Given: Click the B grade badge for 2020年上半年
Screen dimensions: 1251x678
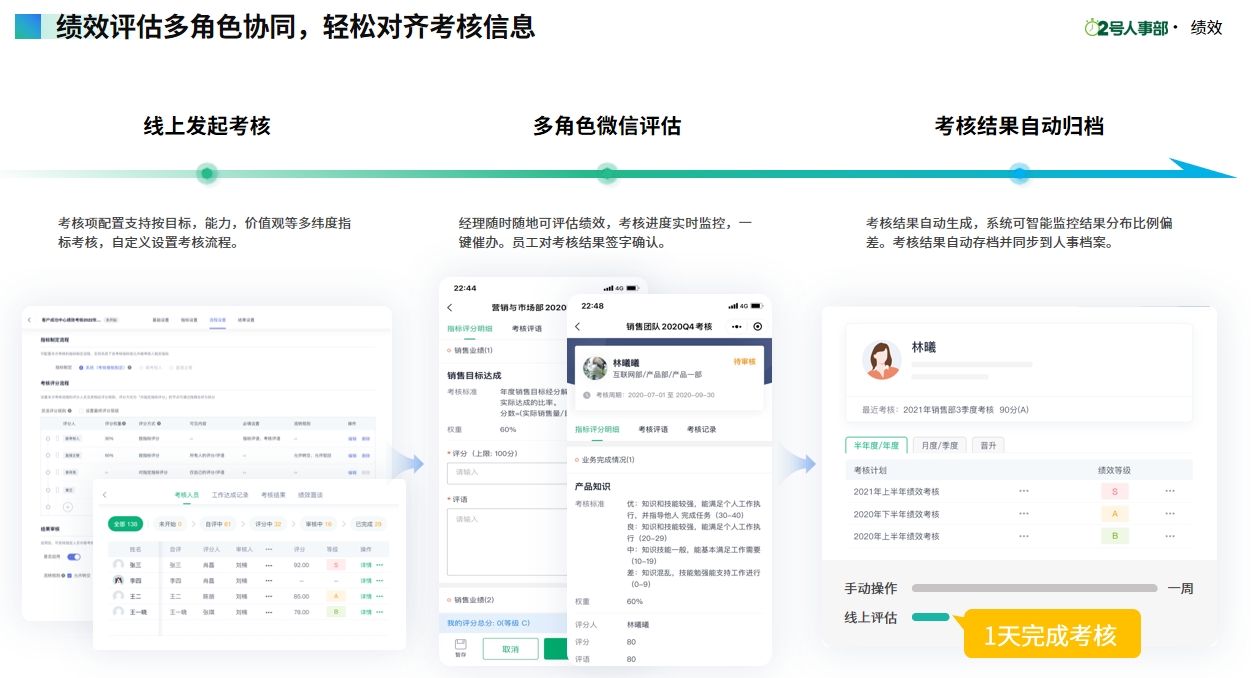Looking at the screenshot, I should (1114, 536).
